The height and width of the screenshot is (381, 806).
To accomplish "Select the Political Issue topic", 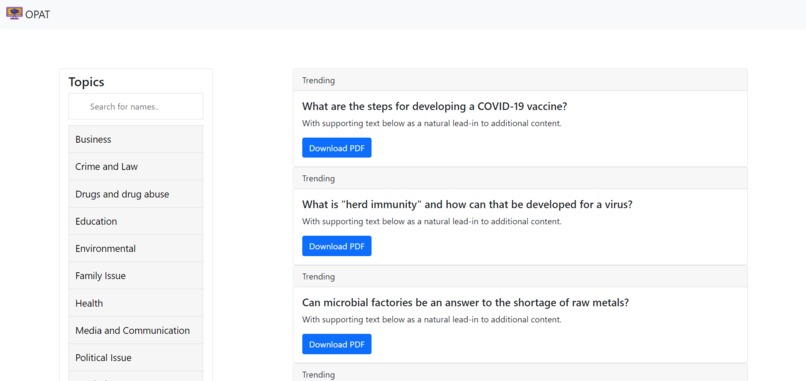I will [136, 358].
